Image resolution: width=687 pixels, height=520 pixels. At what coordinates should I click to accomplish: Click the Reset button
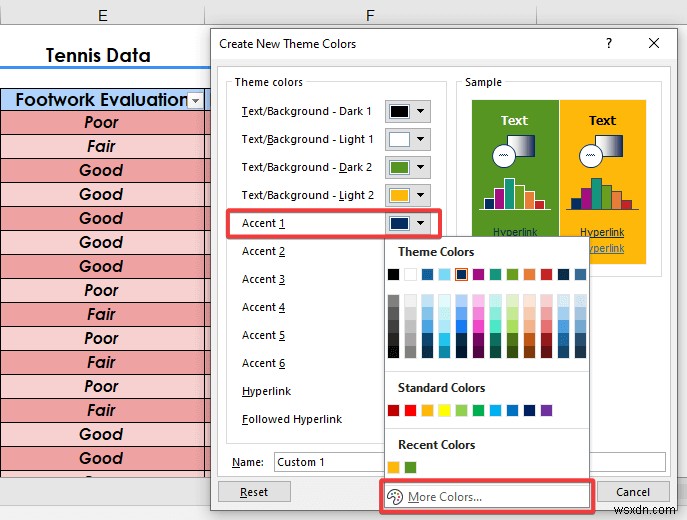pyautogui.click(x=254, y=492)
